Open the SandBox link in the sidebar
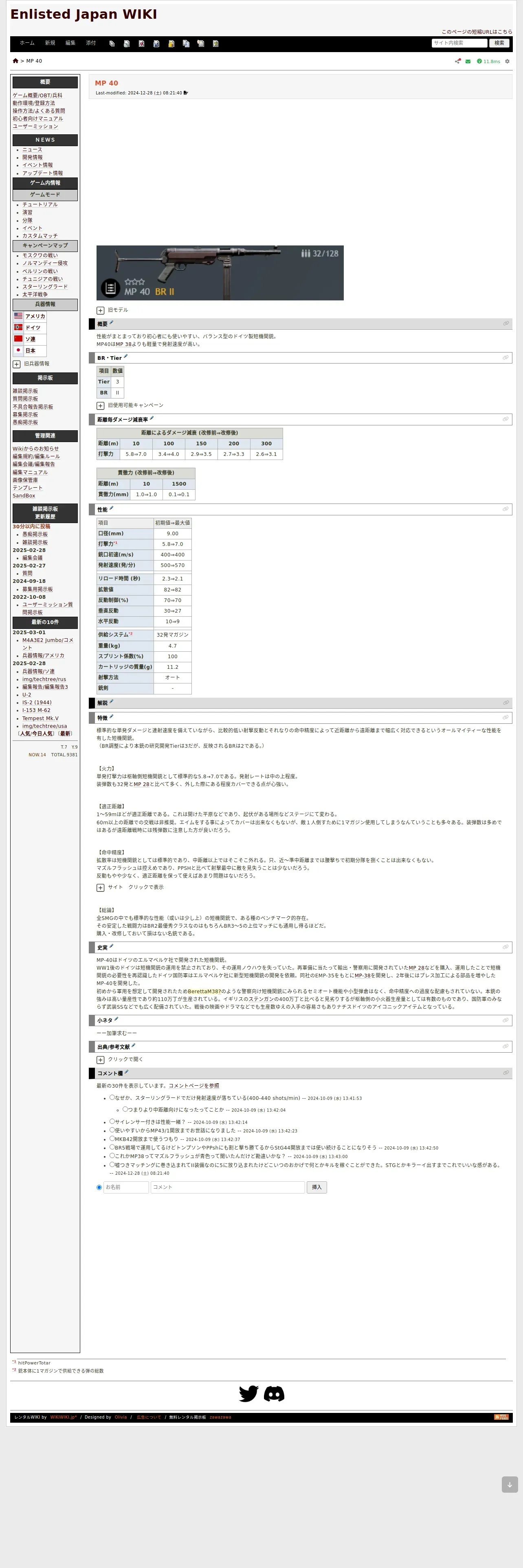This screenshot has height=1568, width=523. pos(24,495)
